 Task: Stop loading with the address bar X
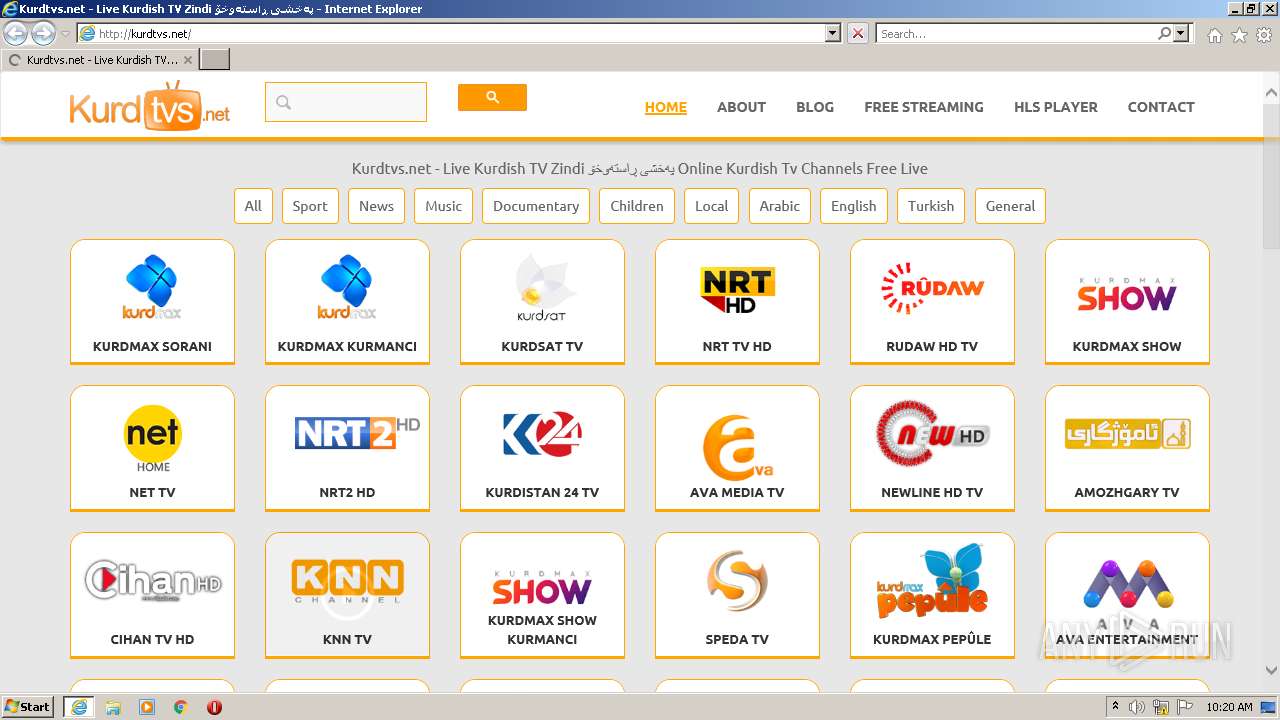point(858,33)
